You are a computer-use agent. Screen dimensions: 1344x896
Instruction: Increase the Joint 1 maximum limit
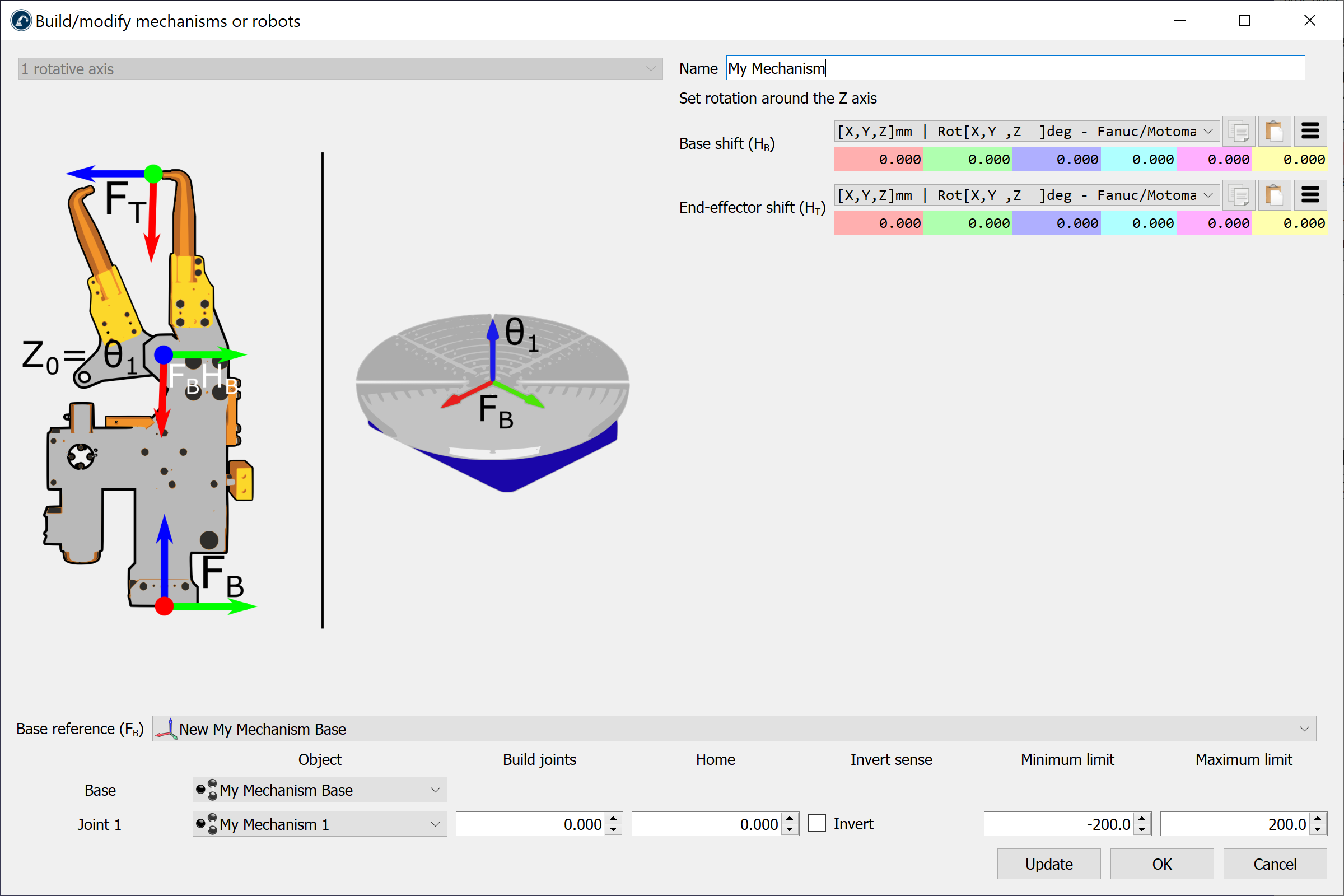click(1318, 818)
